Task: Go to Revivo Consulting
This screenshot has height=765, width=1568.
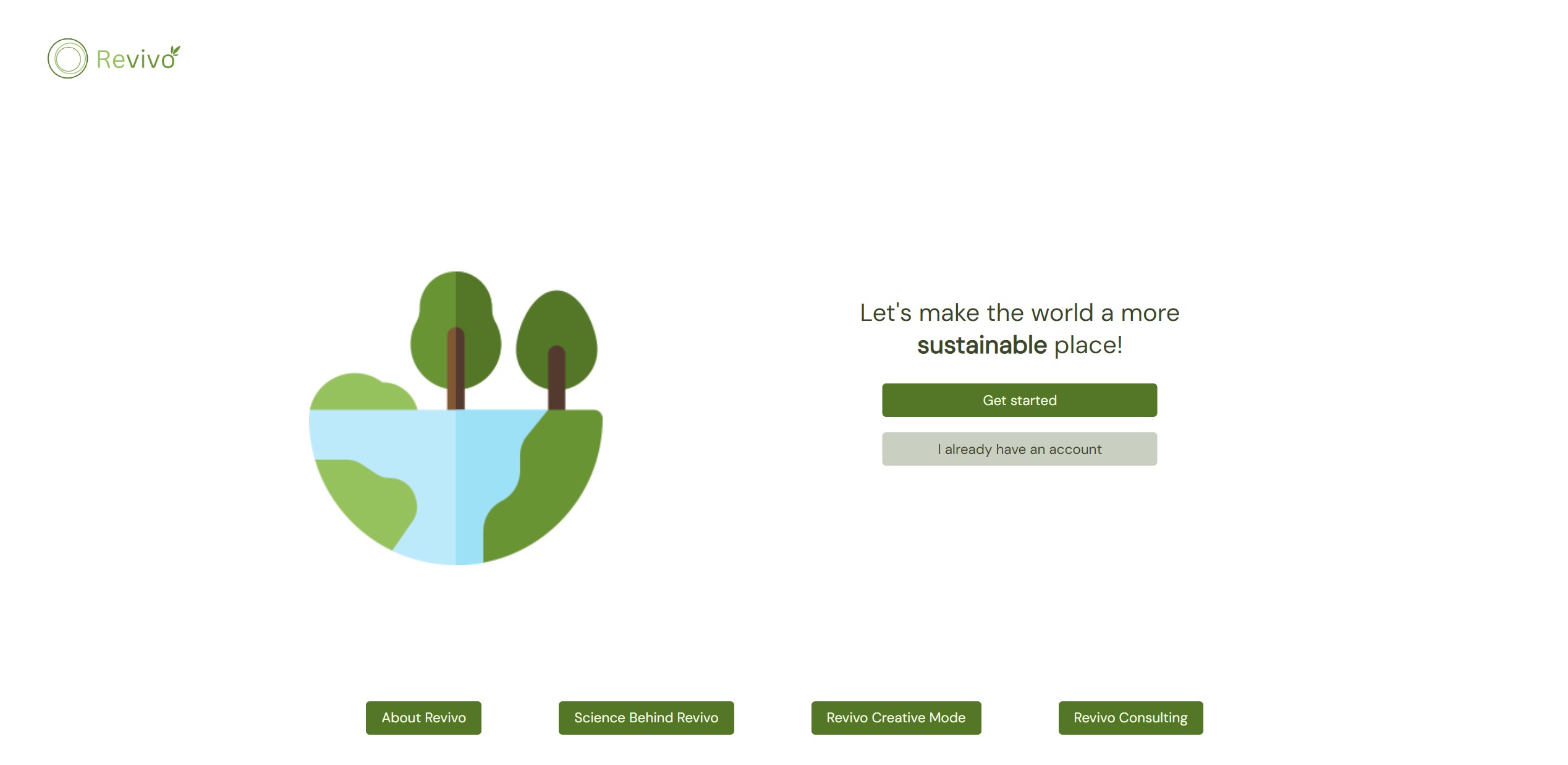Action: (x=1130, y=717)
